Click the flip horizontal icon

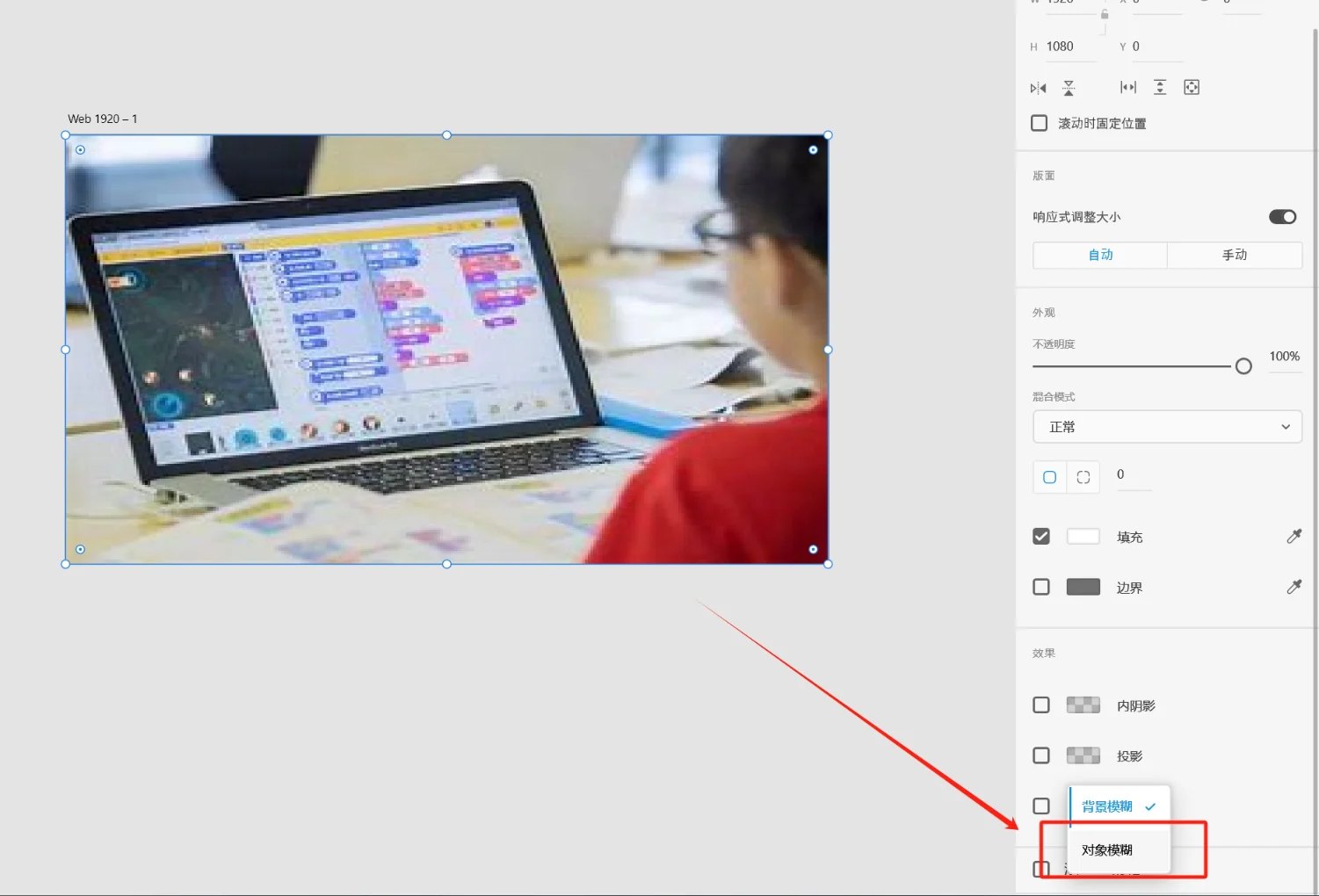[x=1038, y=88]
